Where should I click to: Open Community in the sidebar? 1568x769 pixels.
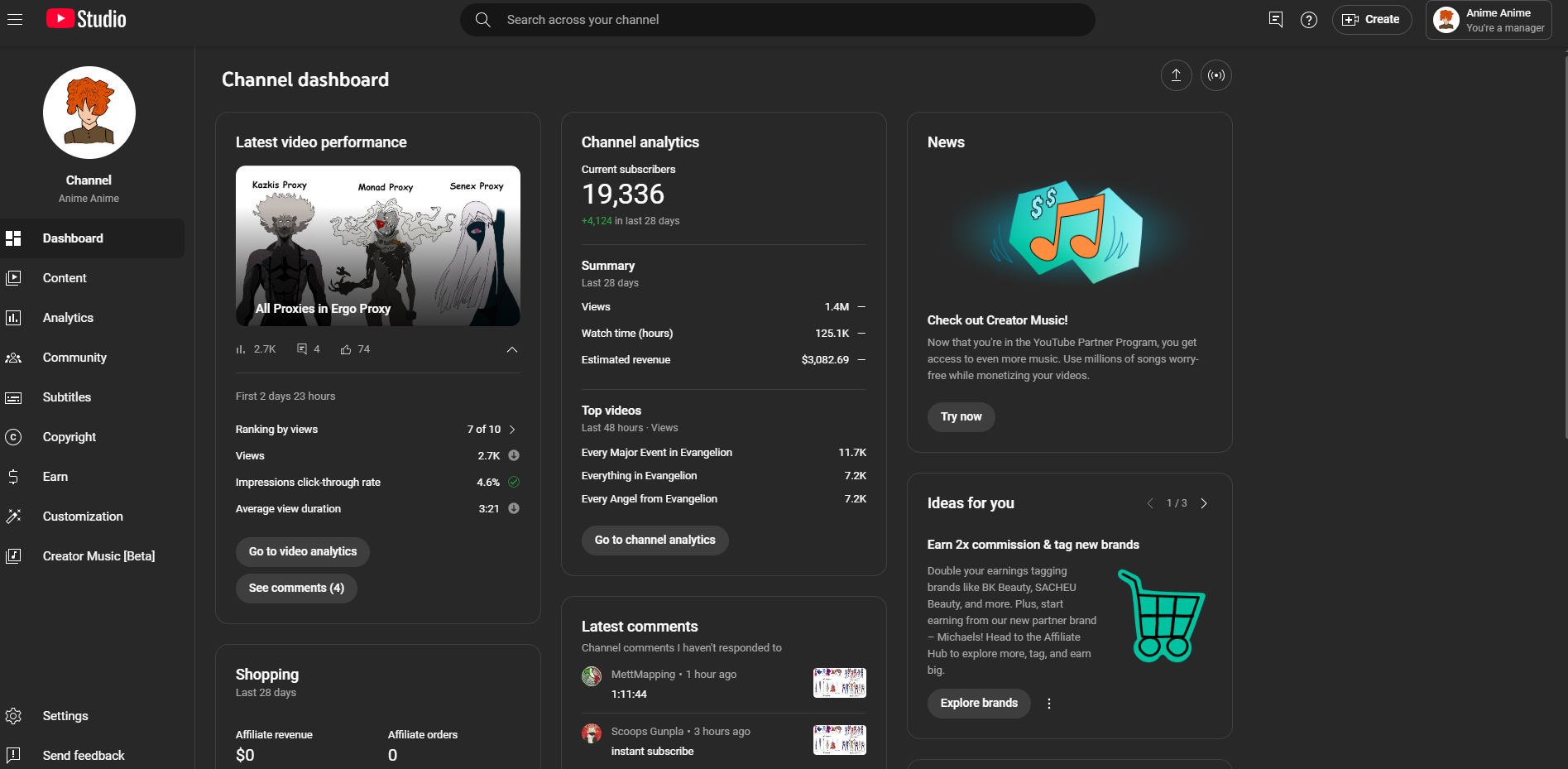[92, 358]
